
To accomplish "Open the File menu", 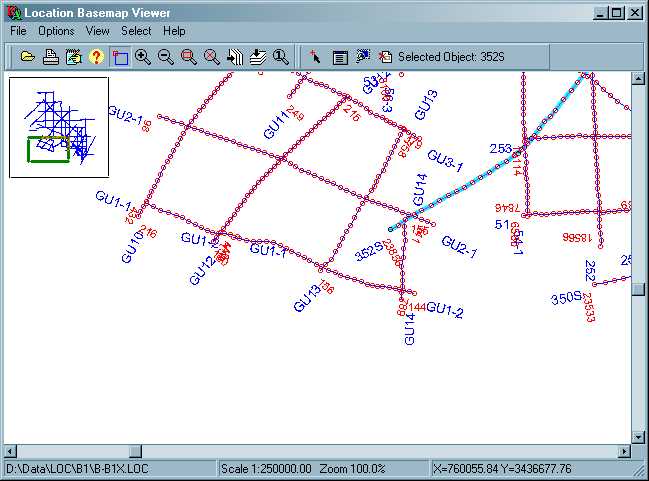I will (18, 31).
